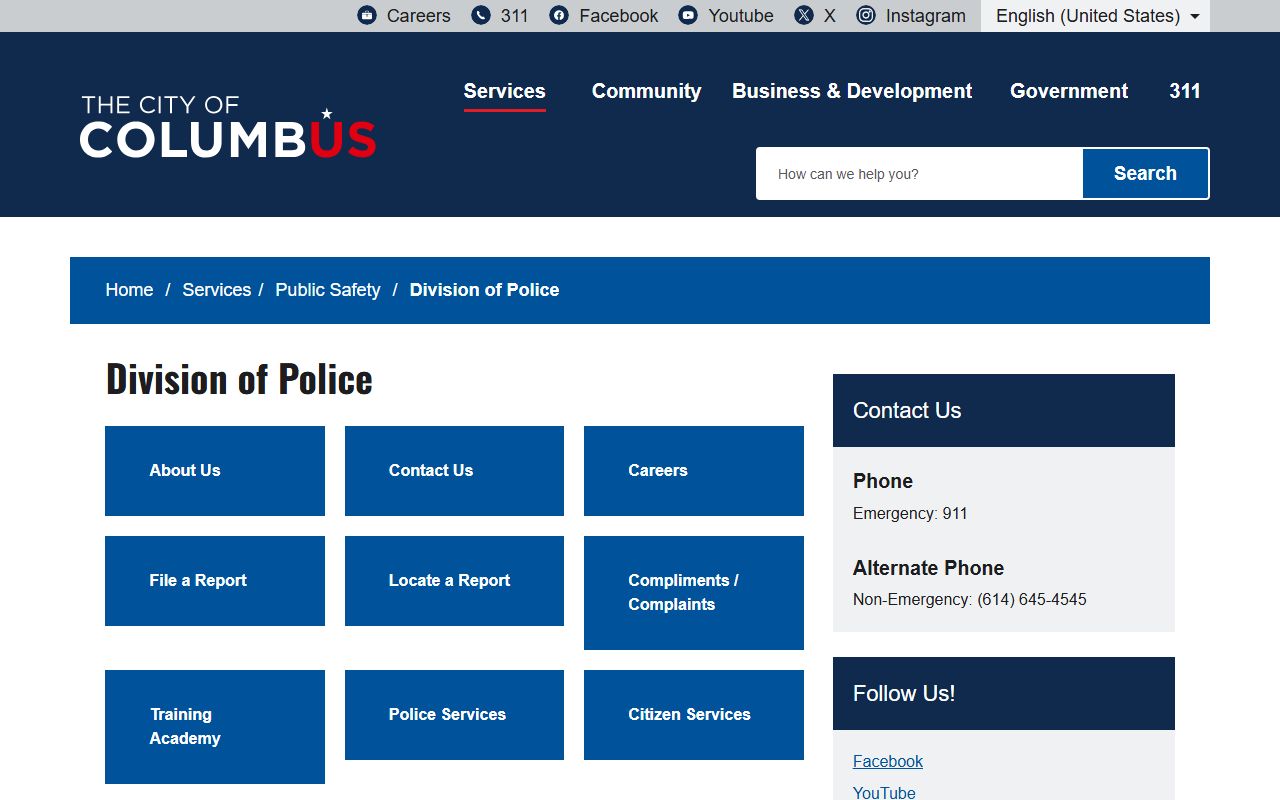The height and width of the screenshot is (800, 1280).
Task: Click the Instagram icon in top bar
Action: [866, 15]
